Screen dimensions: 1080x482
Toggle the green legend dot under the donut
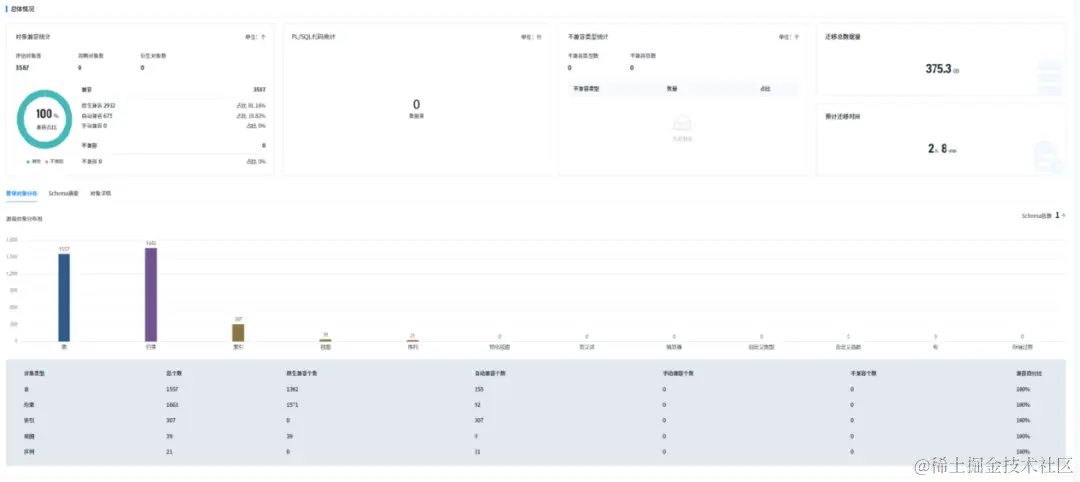28,161
